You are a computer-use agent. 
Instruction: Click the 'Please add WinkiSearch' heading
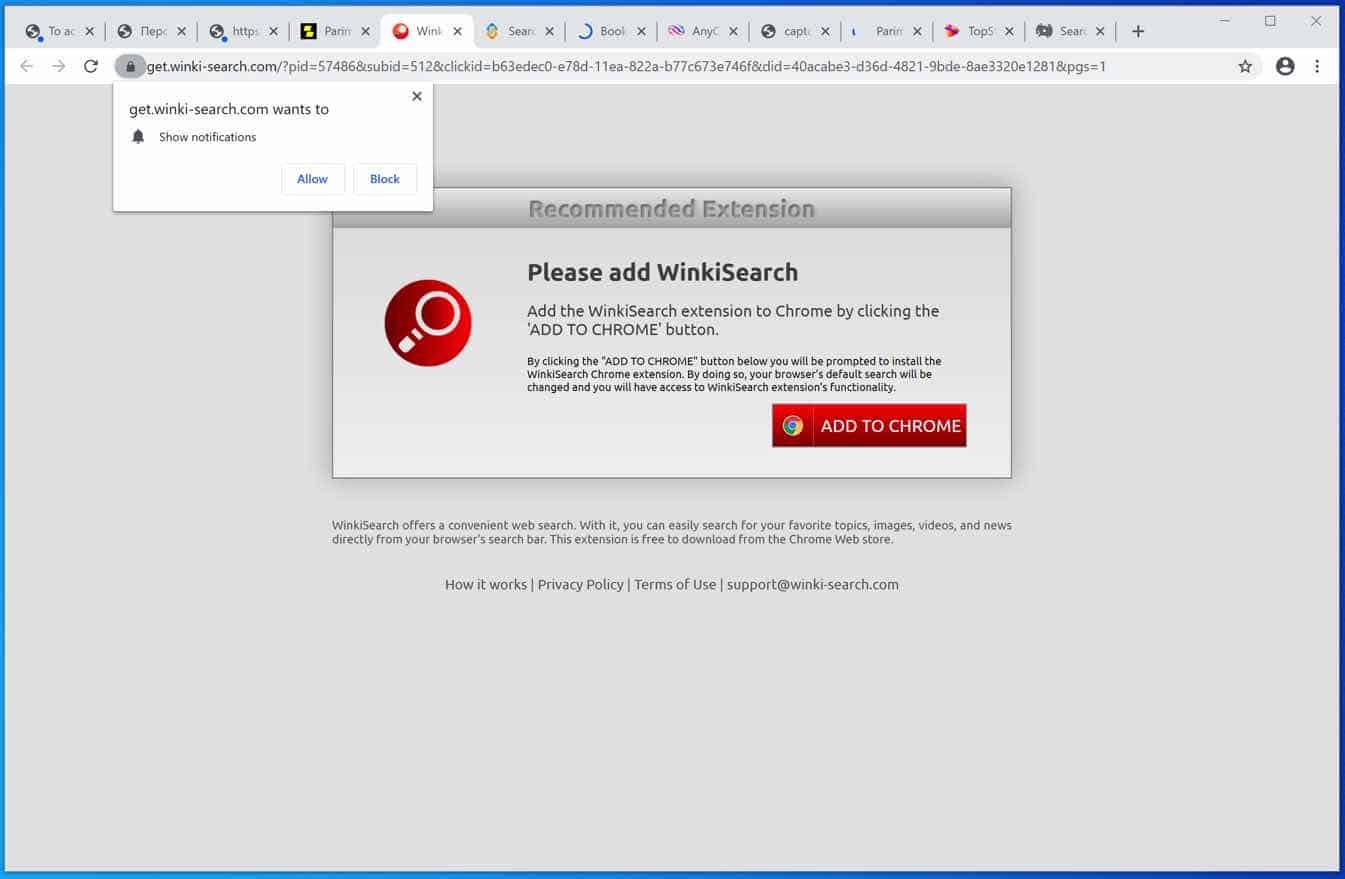662,272
